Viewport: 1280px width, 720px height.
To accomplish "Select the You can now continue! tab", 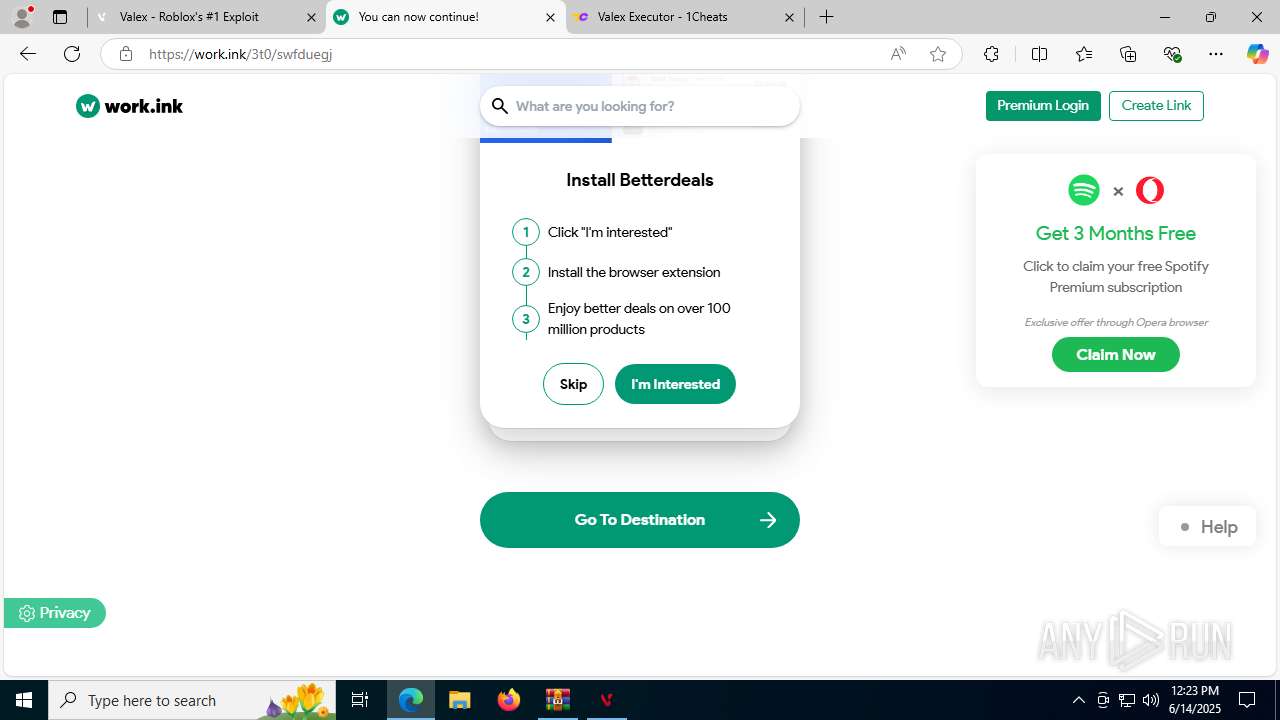I will tap(446, 17).
